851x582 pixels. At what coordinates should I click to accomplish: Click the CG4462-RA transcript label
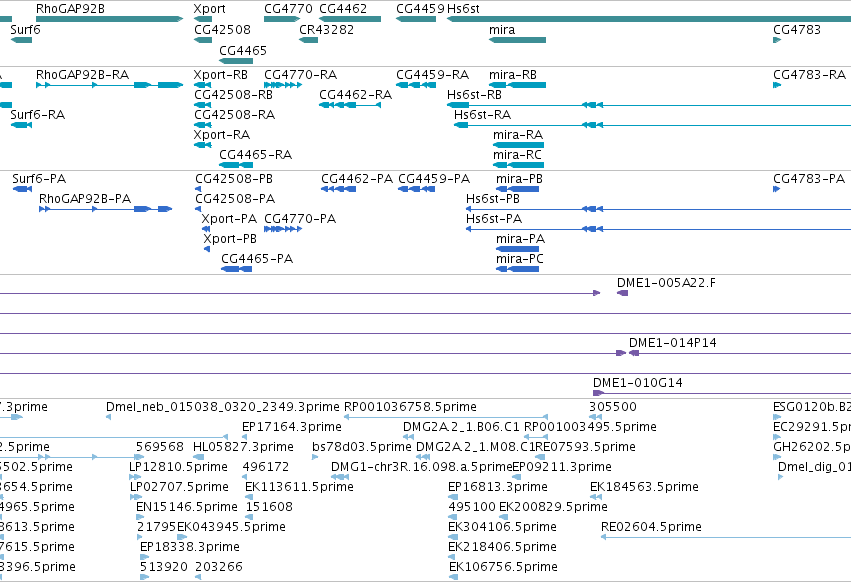tap(355, 94)
